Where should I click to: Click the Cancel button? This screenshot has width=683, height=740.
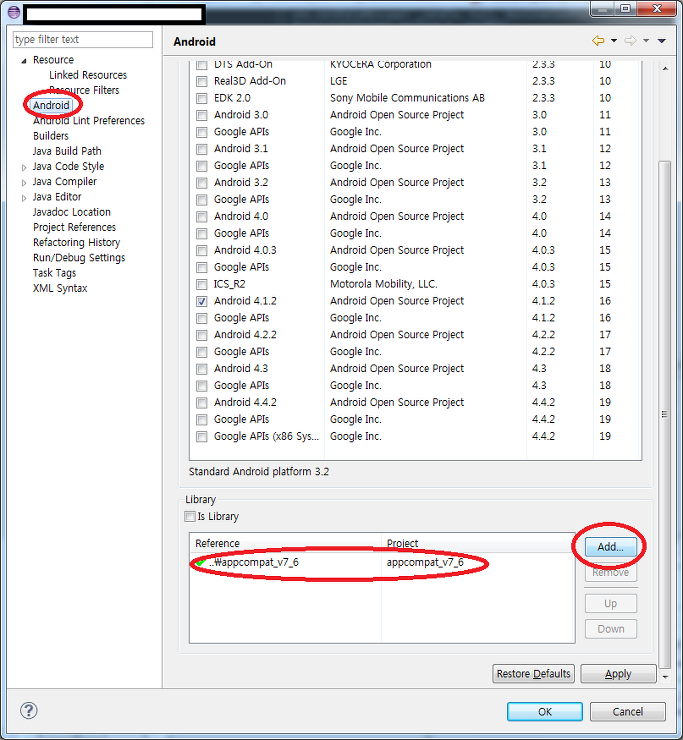tap(628, 712)
